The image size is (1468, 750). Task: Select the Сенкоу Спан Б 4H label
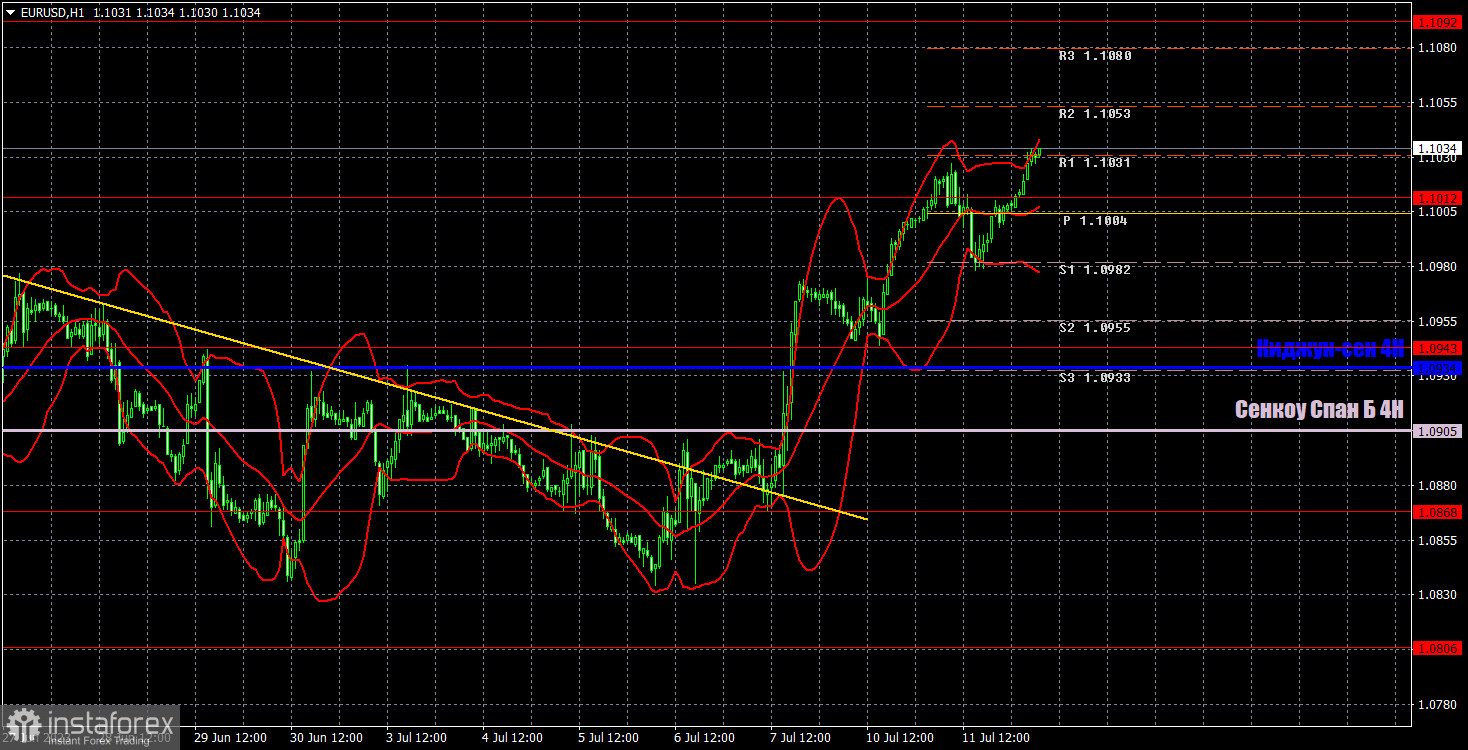pos(1319,409)
